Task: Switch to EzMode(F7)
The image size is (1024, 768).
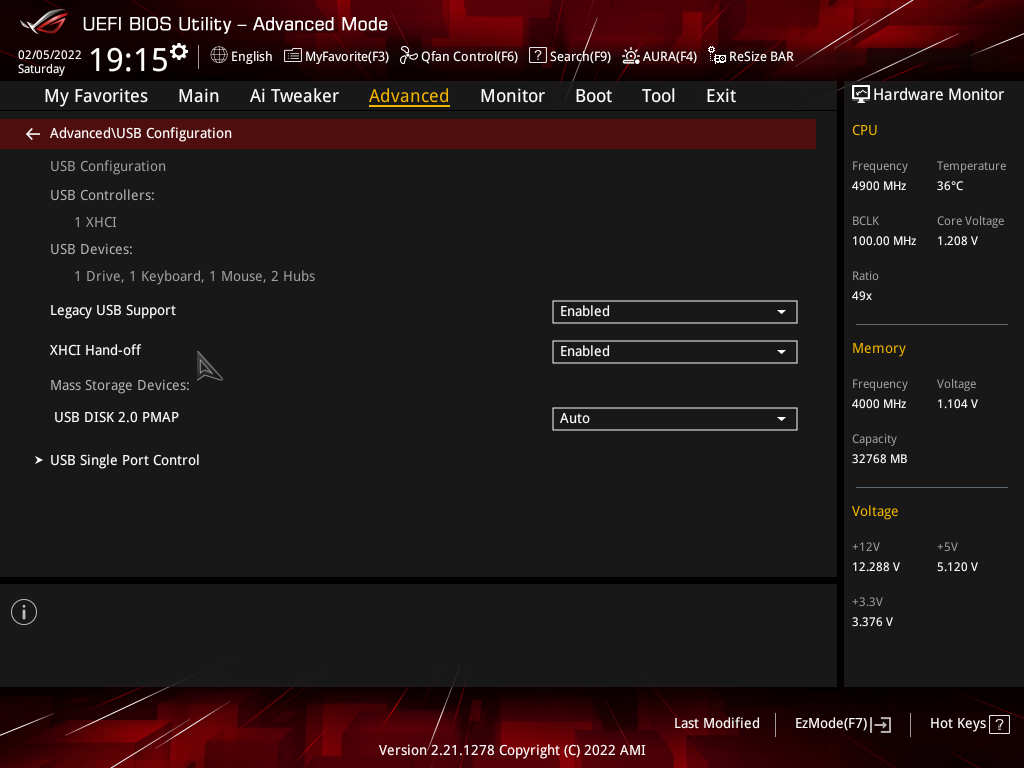Action: 842,724
